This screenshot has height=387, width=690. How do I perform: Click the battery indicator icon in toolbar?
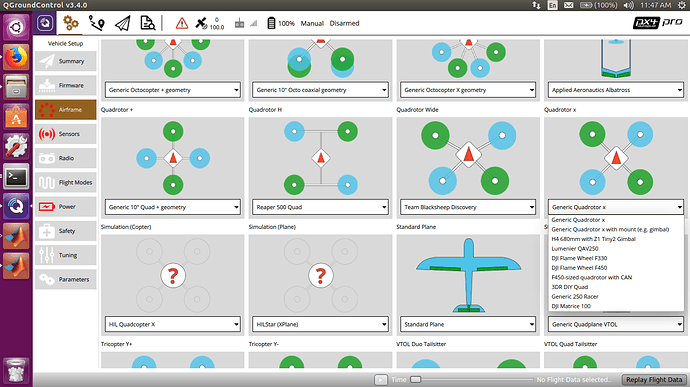point(271,23)
